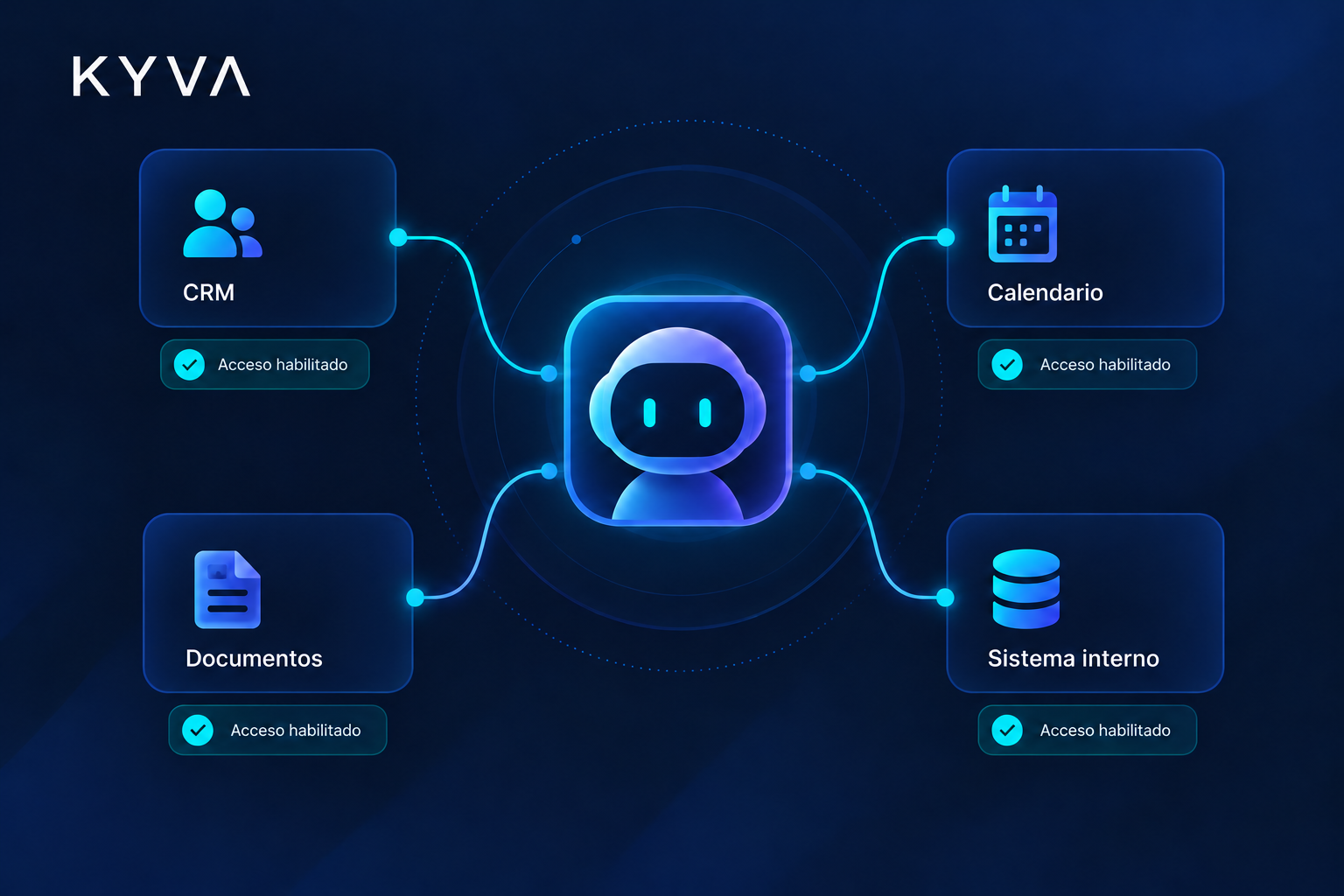This screenshot has width=1344, height=896.
Task: Click 'Acceso habilitado' text below Calendario
Action: pos(1105,365)
